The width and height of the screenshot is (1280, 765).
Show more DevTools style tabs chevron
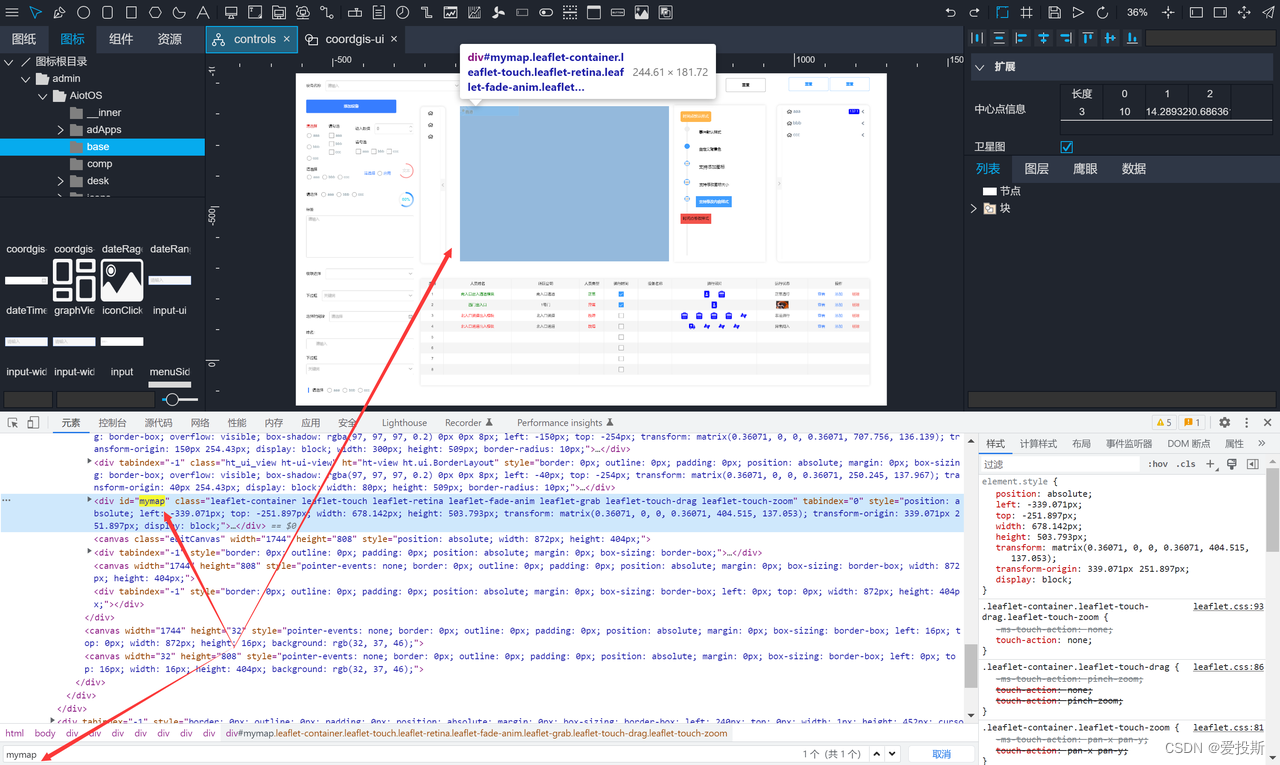pos(1261,443)
